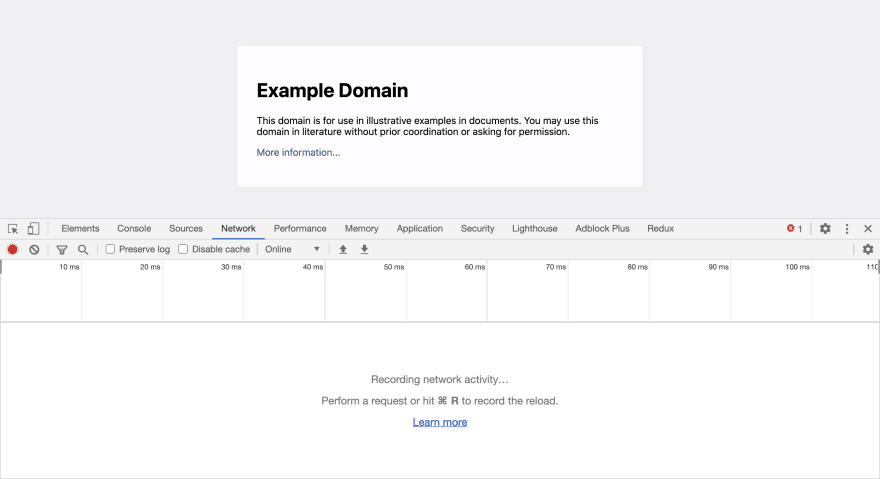Open the Redux tab
The height and width of the screenshot is (479, 880).
pos(661,229)
